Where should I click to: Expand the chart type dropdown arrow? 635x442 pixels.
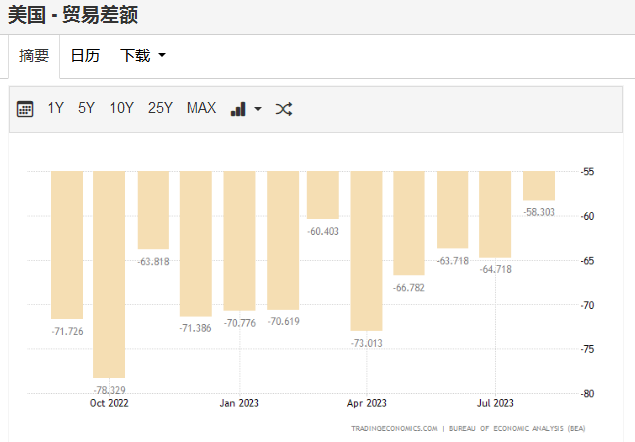point(257,109)
